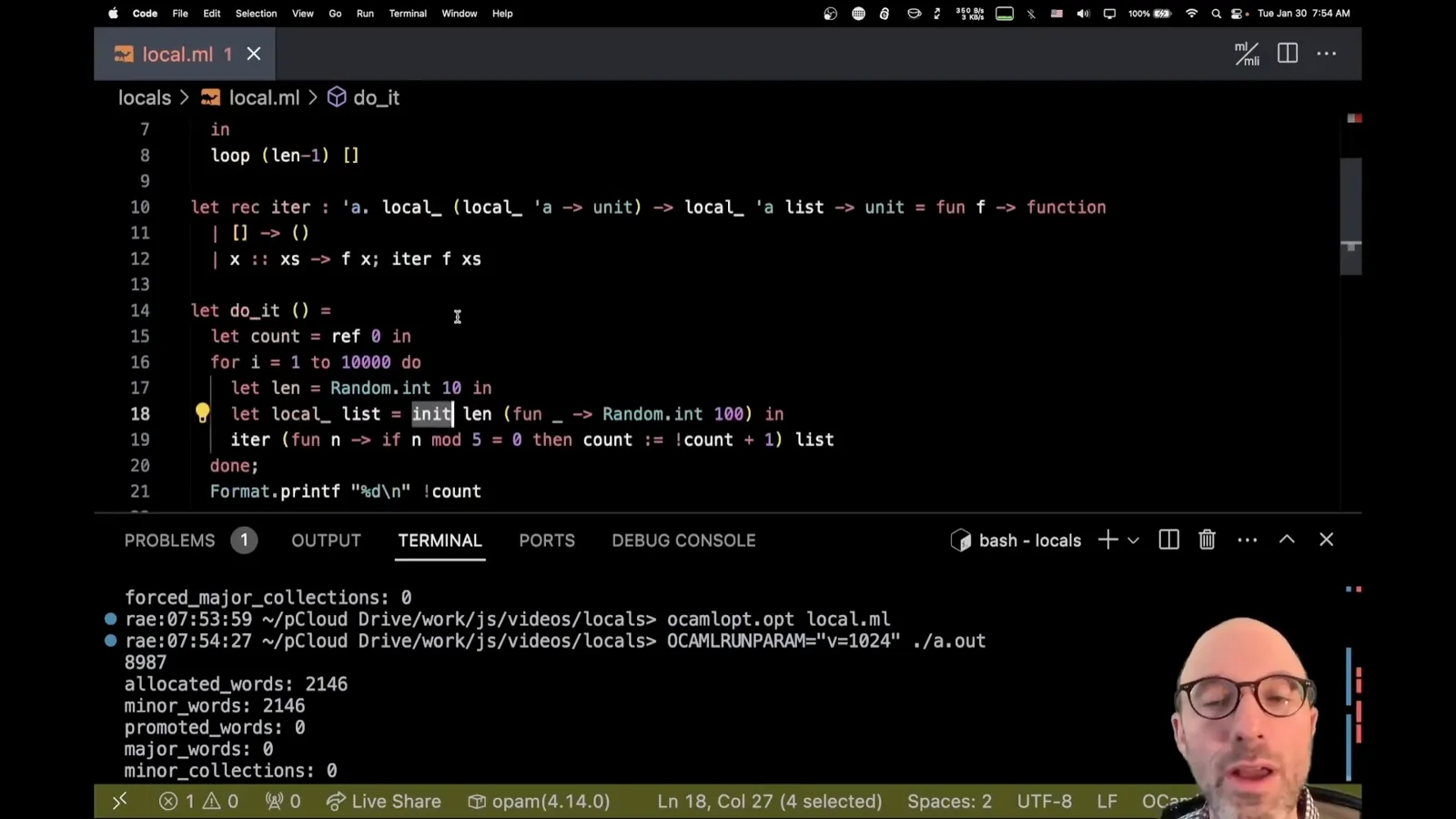This screenshot has width=1456, height=819.
Task: Open the Terminal menu in menu bar
Action: pyautogui.click(x=408, y=14)
